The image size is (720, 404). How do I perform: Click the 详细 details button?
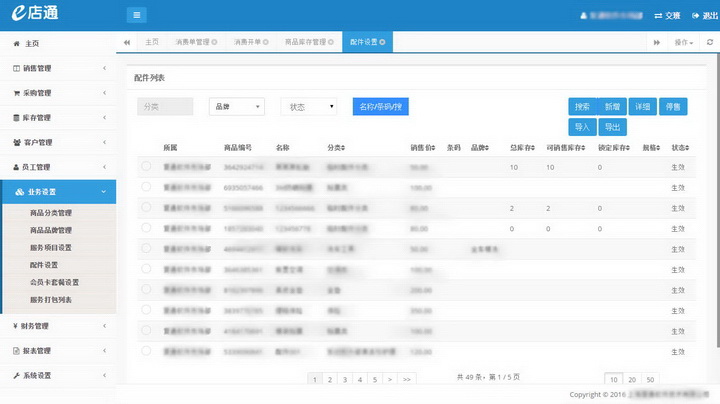[642, 107]
